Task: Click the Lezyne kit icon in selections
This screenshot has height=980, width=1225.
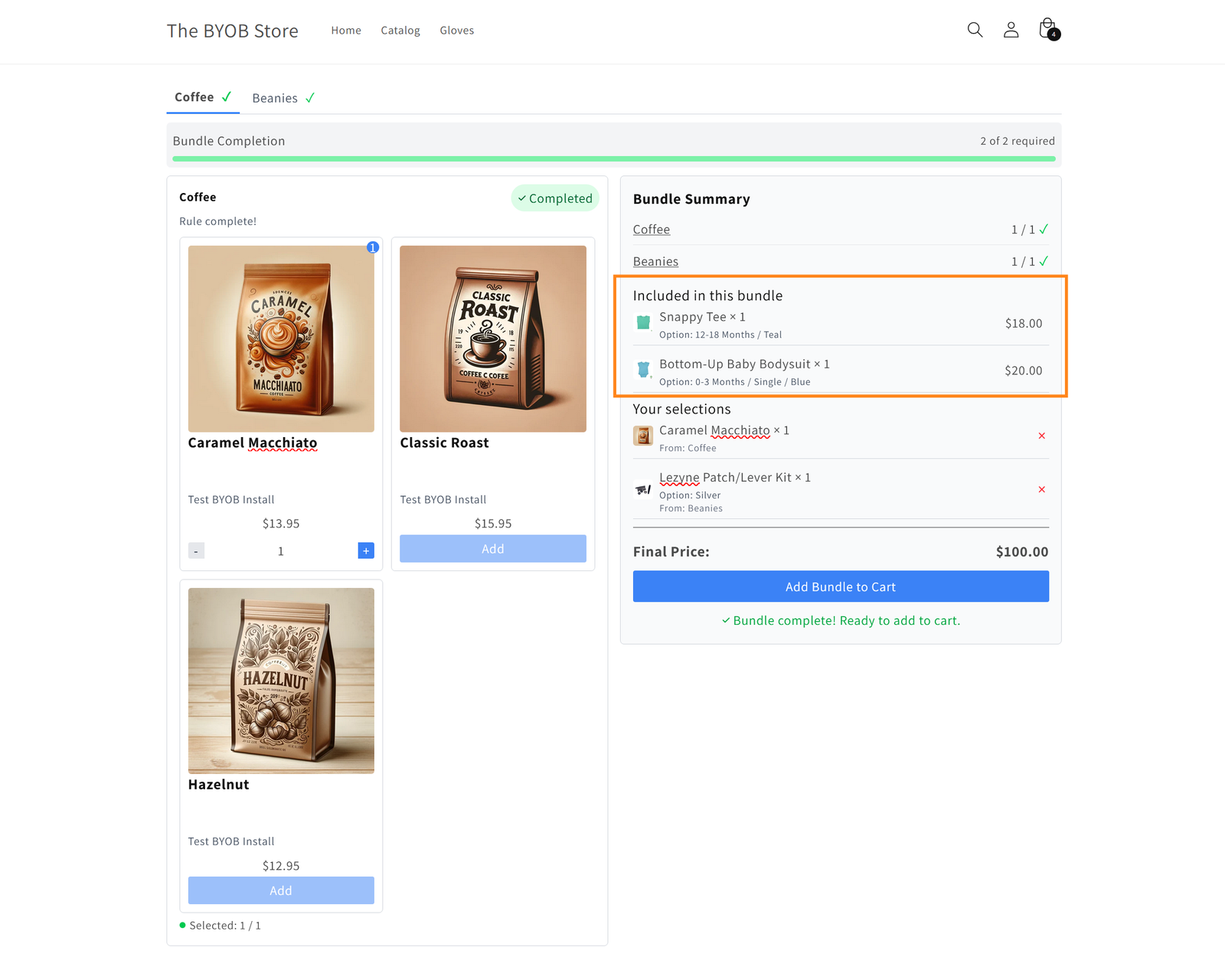Action: 643,489
